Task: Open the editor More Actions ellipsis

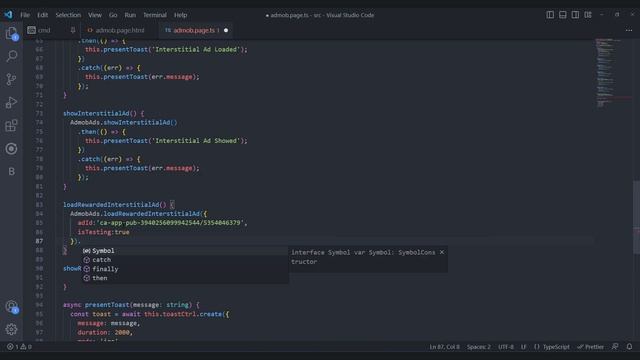Action: pyautogui.click(x=629, y=30)
